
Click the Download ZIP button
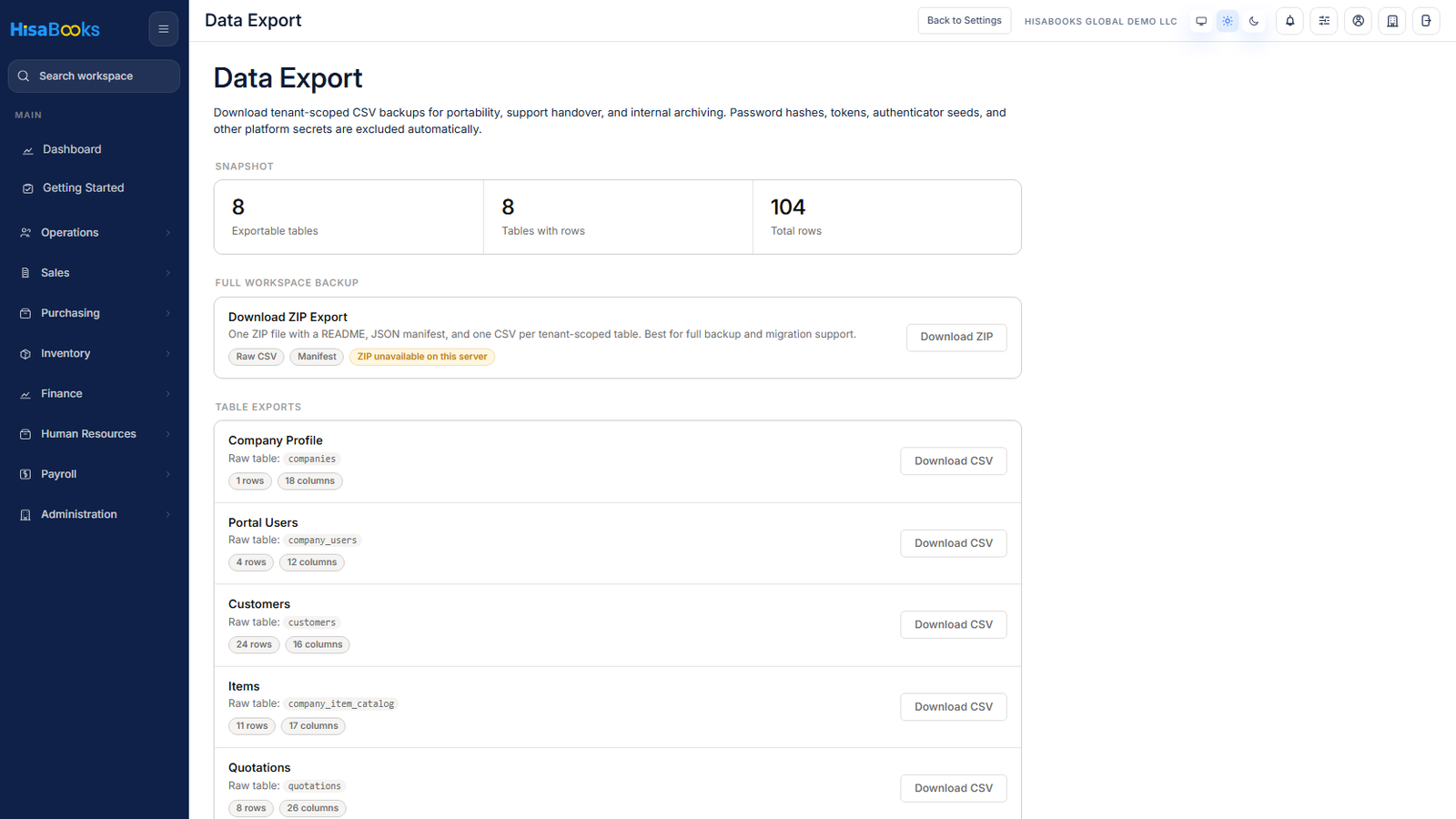point(956,338)
